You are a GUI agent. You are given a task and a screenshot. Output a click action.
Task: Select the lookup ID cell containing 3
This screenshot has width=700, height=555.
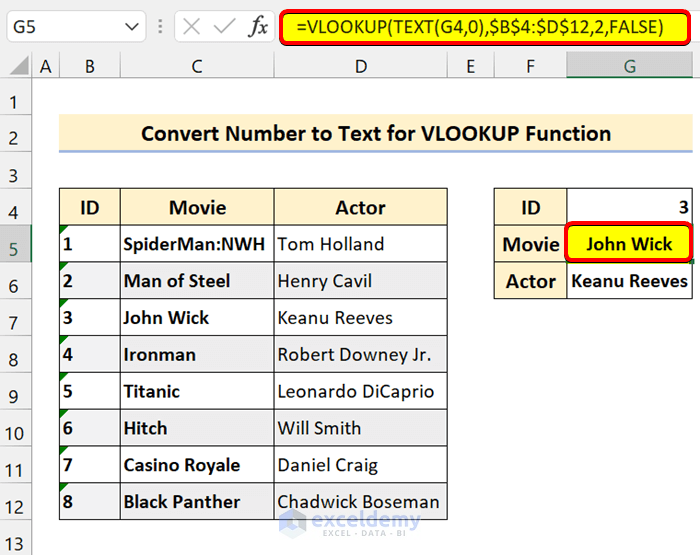629,208
